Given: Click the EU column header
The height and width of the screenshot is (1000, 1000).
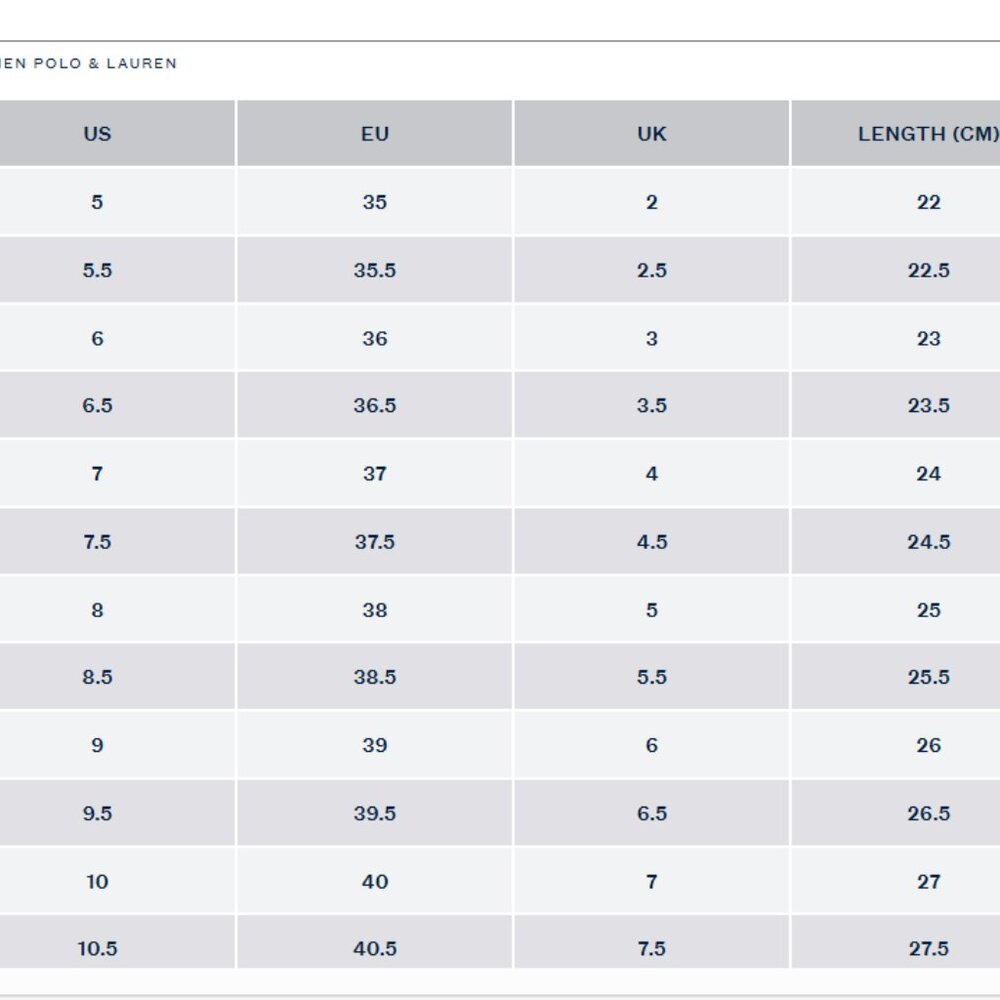Looking at the screenshot, I should (375, 134).
